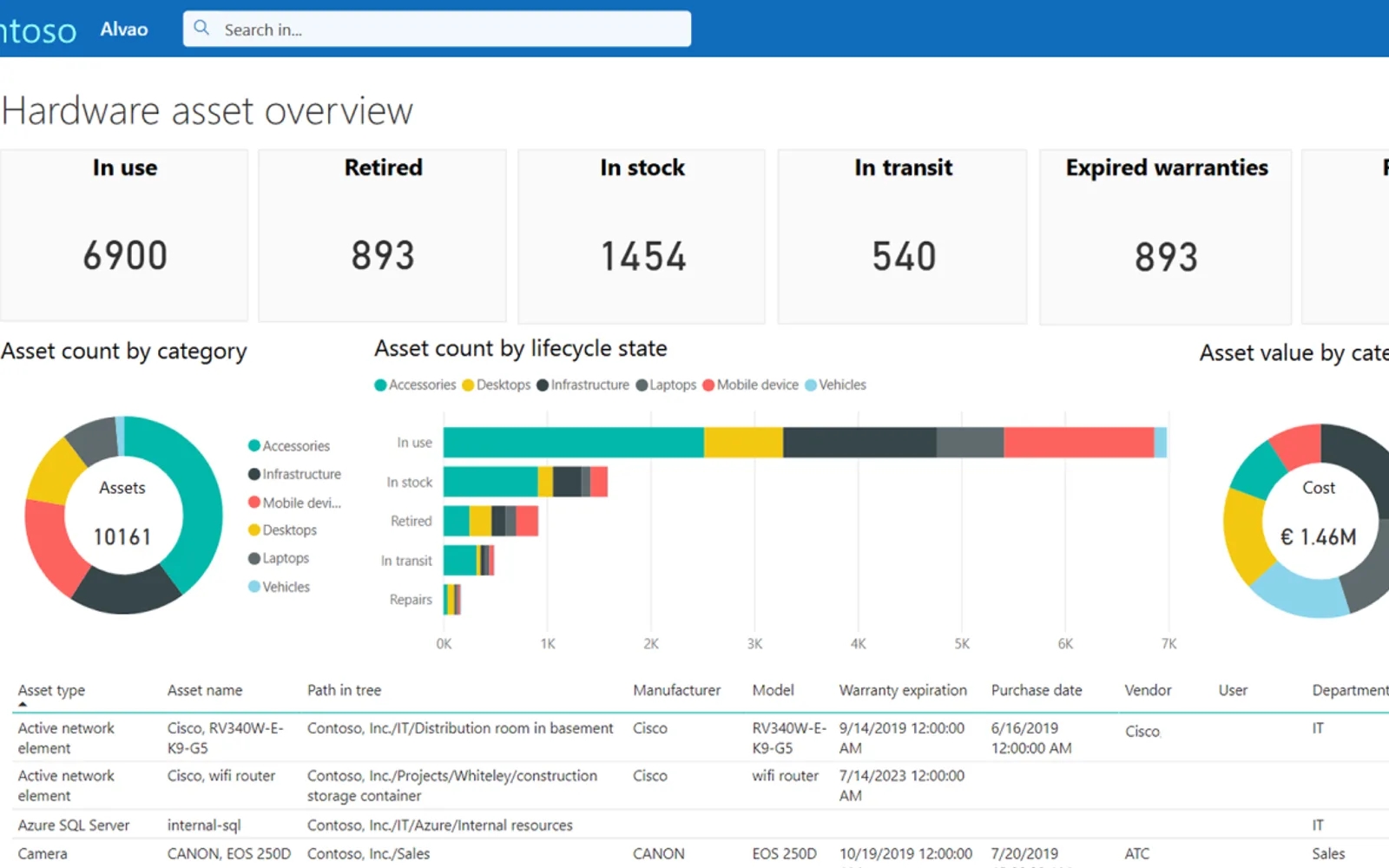Sort the table by "Warranty expiration" column
Screen dimensions: 1389x868
(x=903, y=690)
